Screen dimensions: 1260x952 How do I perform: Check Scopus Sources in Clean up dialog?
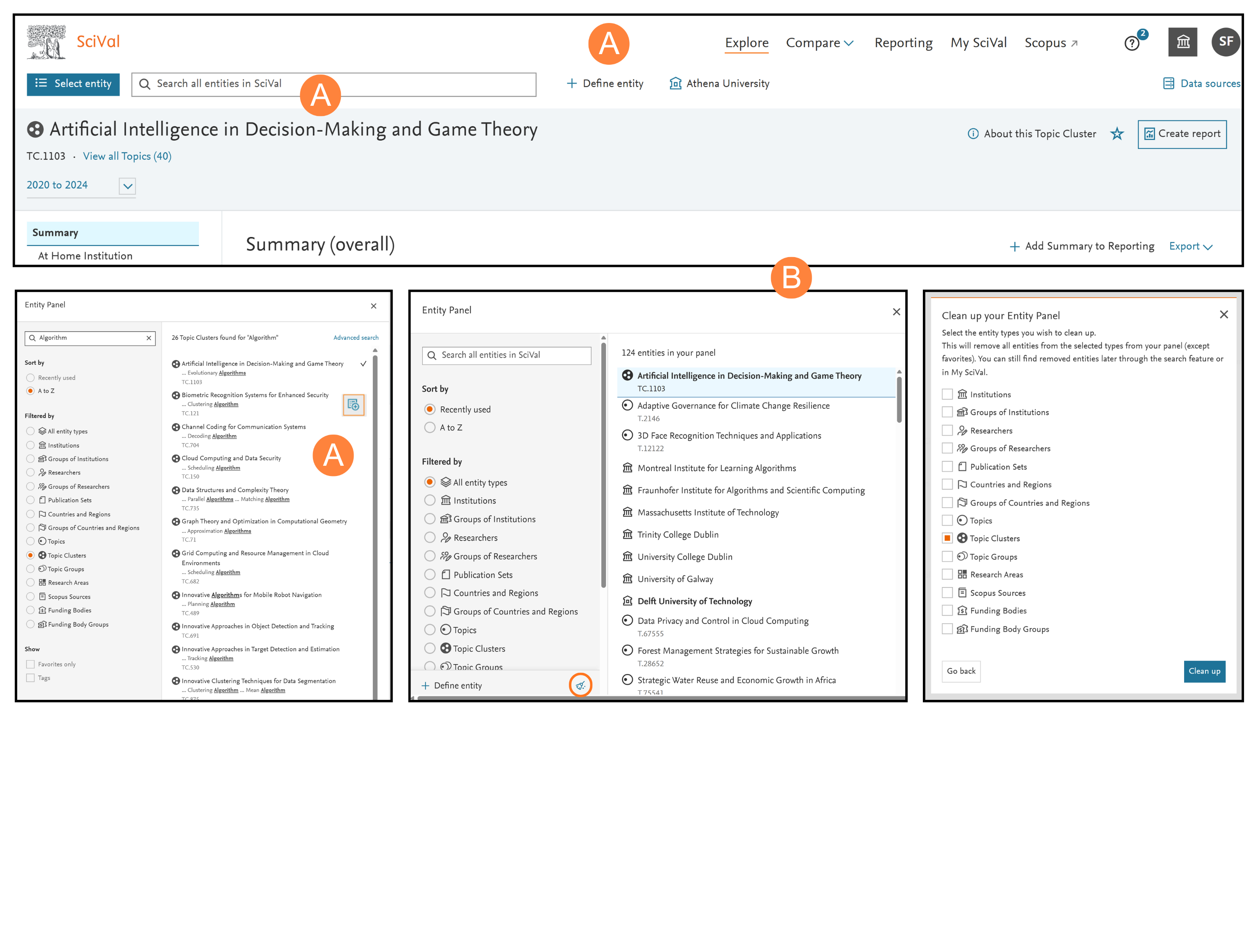947,593
